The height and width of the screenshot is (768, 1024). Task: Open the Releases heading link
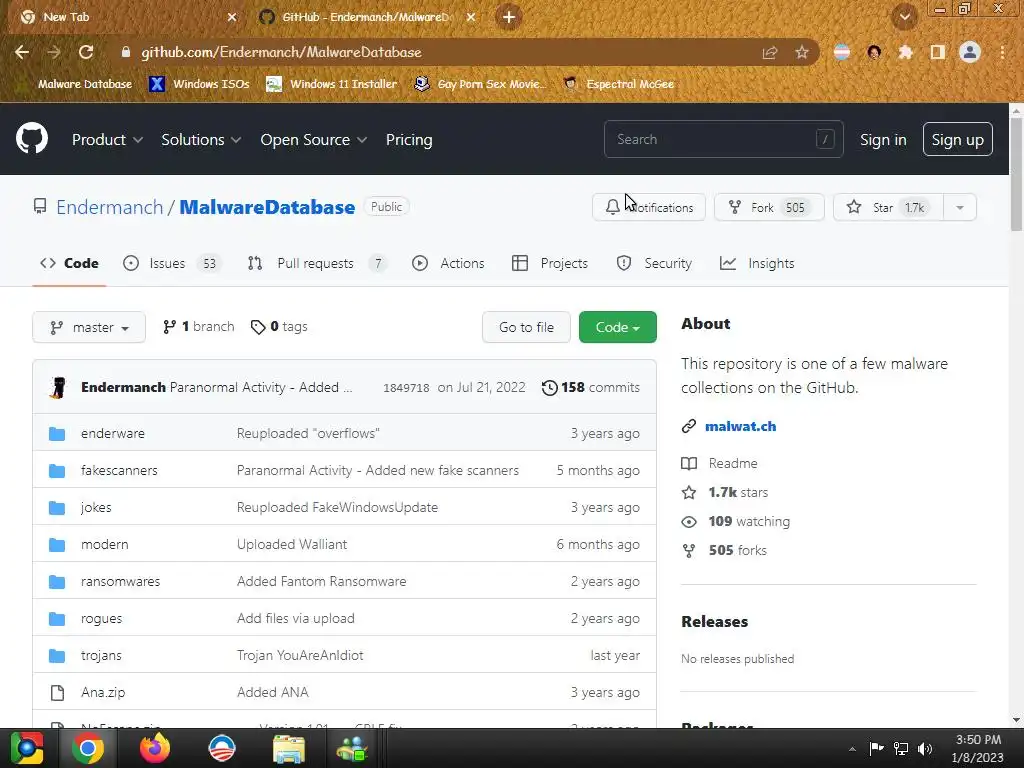pos(714,621)
